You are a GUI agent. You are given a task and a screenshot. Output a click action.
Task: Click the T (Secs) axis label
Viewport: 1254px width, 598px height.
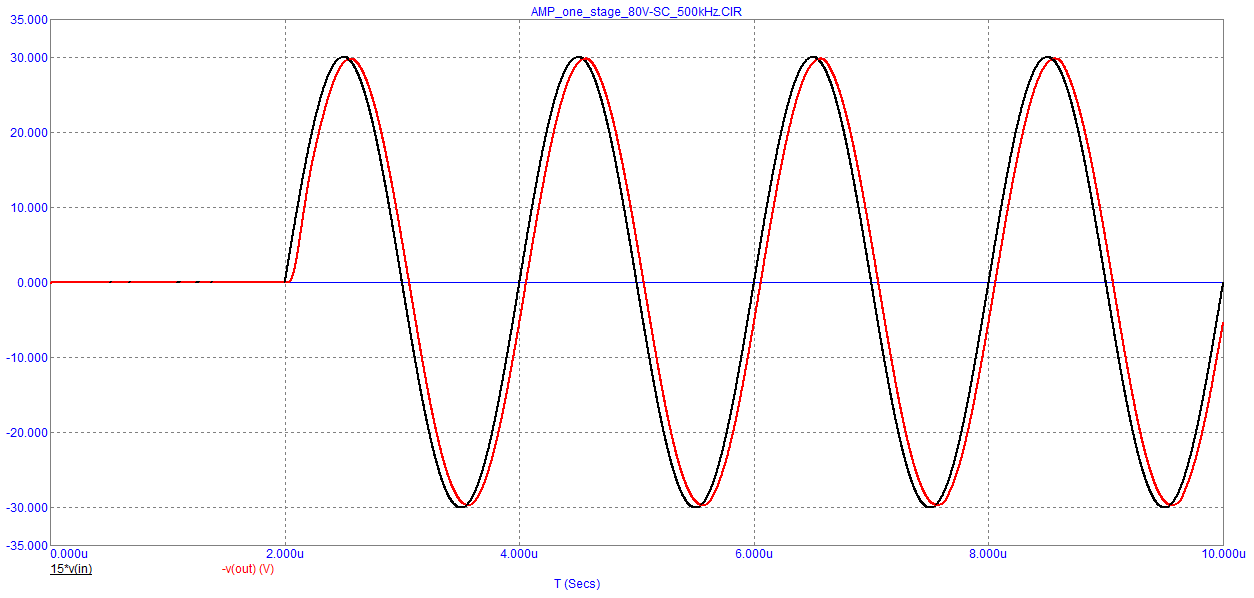tap(577, 583)
